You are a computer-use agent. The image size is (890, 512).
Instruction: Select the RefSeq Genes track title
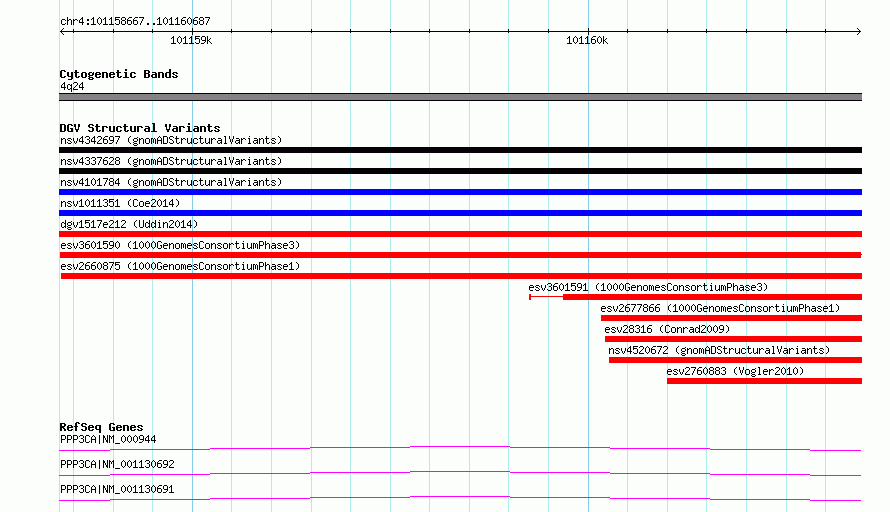[x=101, y=427]
